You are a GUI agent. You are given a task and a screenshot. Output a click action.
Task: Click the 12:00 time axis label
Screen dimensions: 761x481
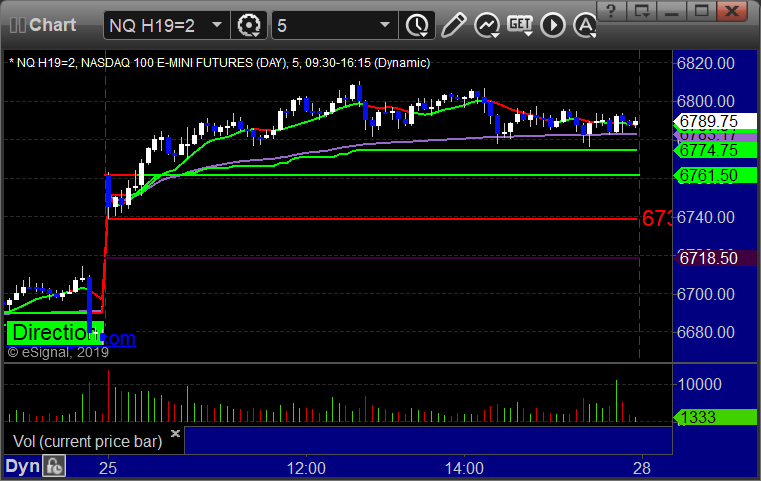click(306, 468)
